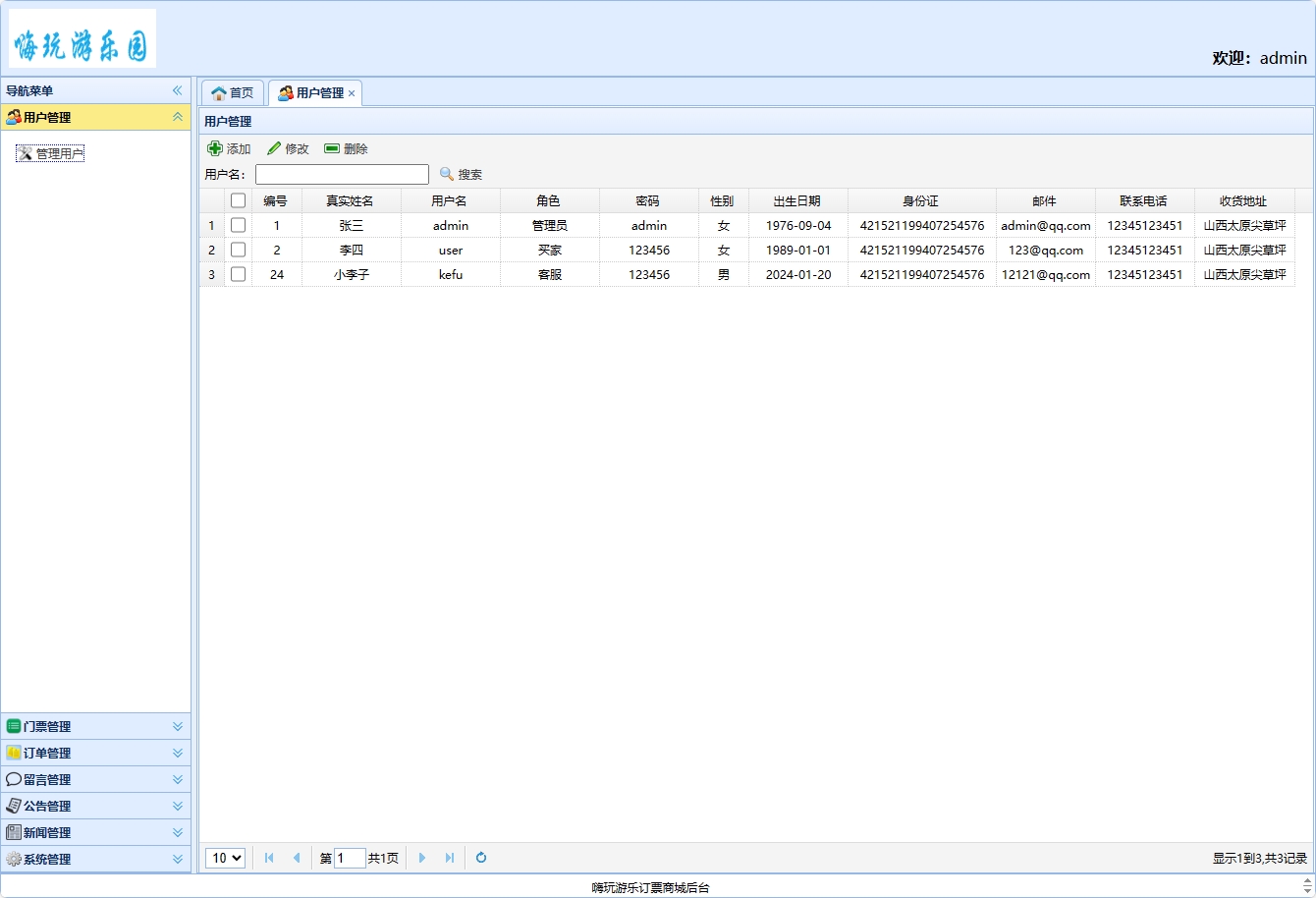Check the row for user 张三
1316x898 pixels.
[238, 225]
